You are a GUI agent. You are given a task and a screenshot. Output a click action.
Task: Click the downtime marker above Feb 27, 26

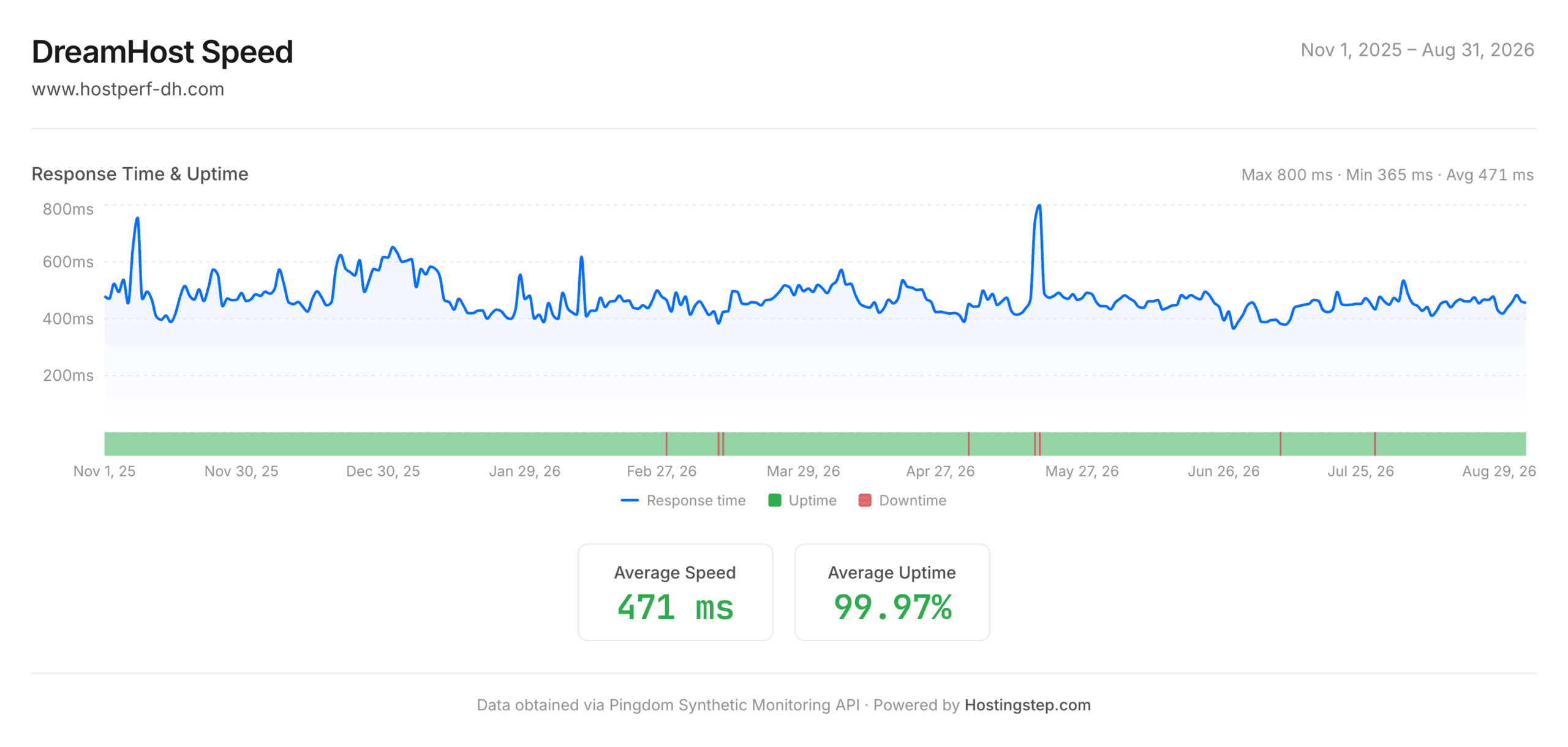click(x=666, y=444)
